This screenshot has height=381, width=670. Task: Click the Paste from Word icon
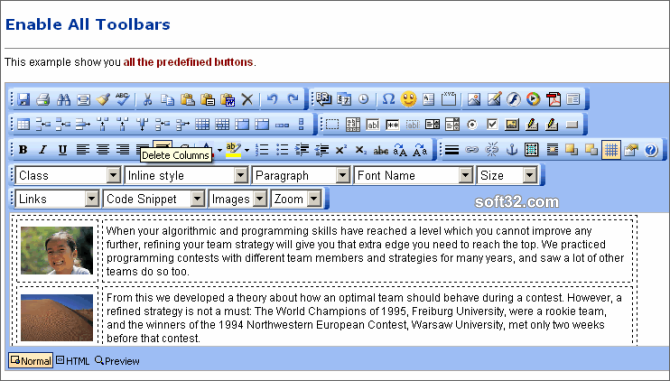click(228, 100)
